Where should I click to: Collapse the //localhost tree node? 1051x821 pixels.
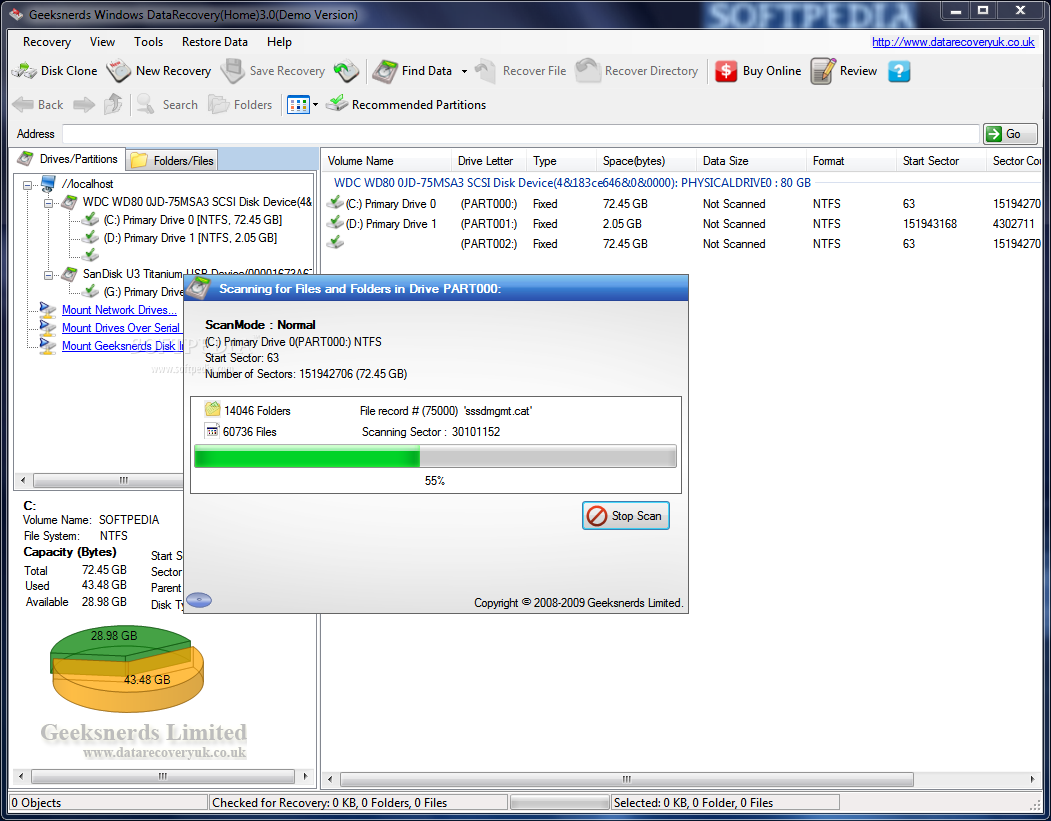(27, 184)
